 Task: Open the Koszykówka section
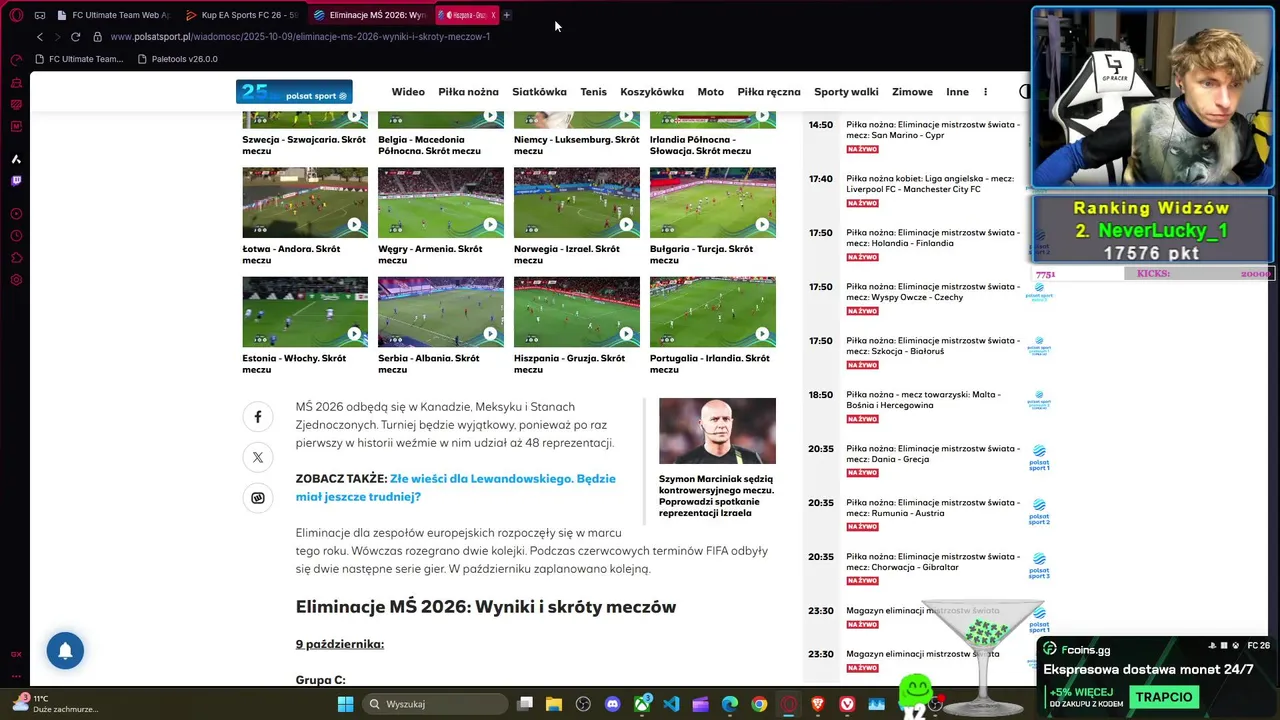(652, 92)
